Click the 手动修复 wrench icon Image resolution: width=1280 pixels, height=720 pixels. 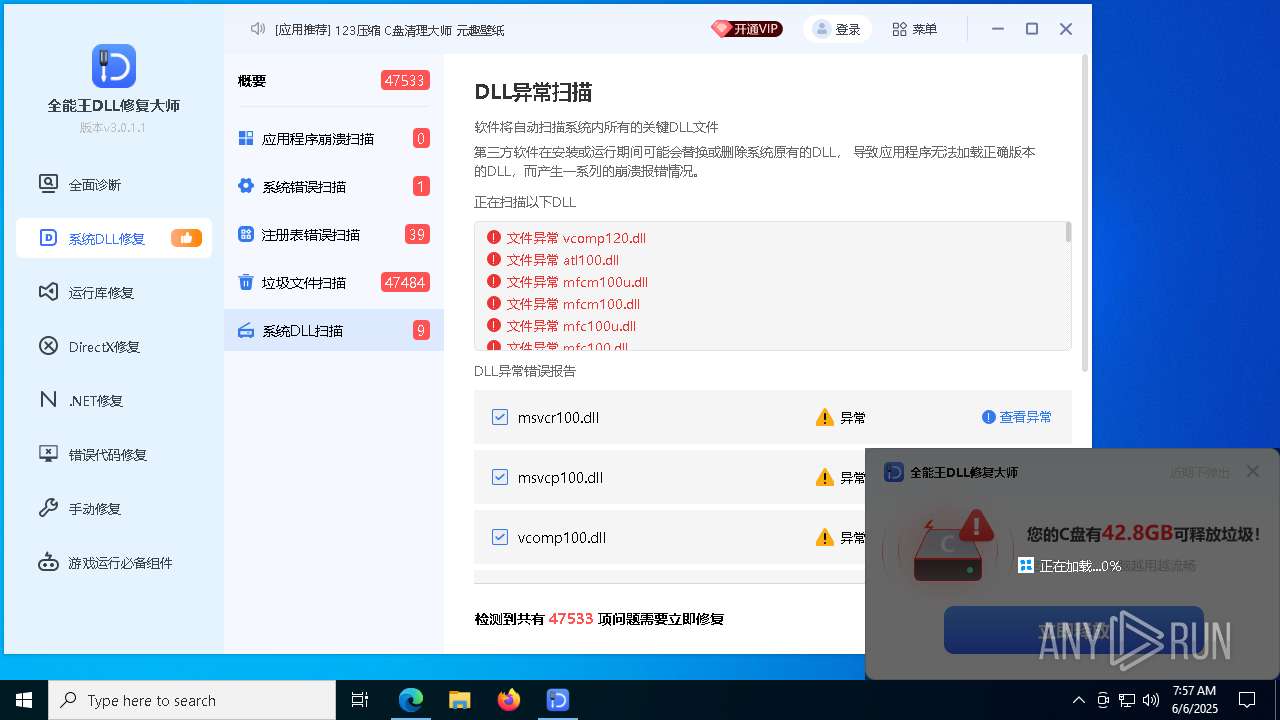coord(48,508)
